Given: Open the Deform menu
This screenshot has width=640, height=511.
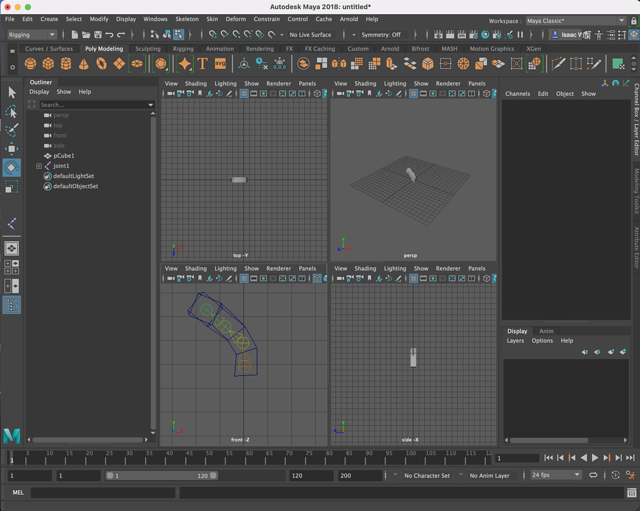Looking at the screenshot, I should tap(236, 19).
